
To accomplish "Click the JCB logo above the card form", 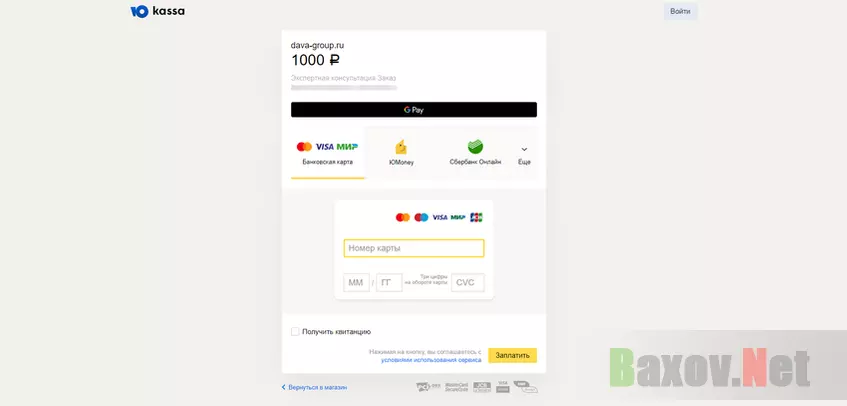I will pyautogui.click(x=476, y=217).
